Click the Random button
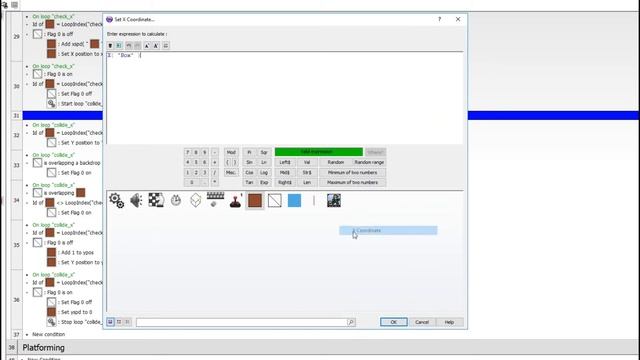Screen dimensions: 640x360 pos(336,162)
